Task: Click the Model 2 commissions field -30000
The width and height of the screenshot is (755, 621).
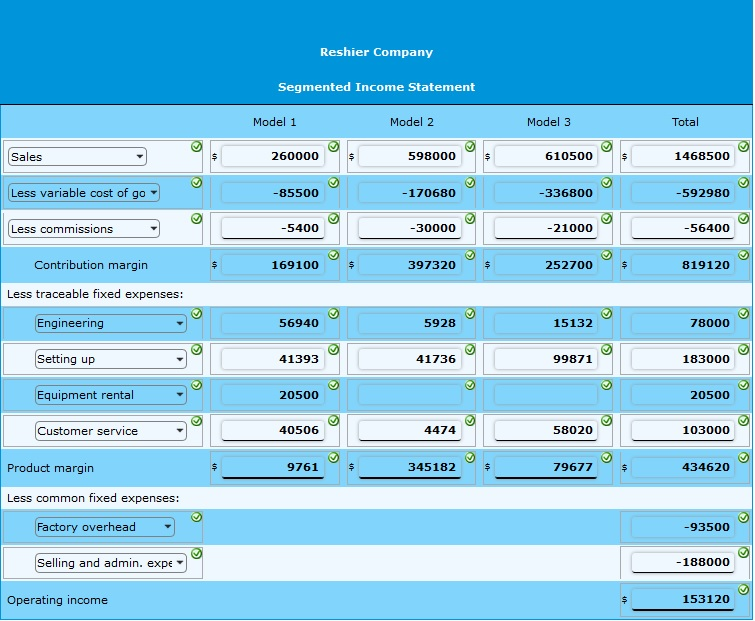Action: coord(410,228)
